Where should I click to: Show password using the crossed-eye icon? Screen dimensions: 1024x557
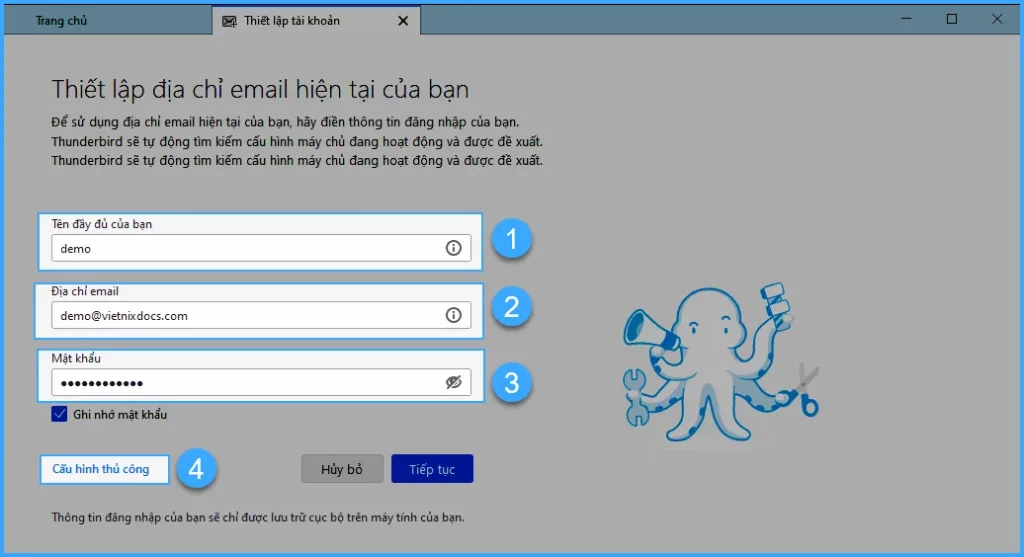click(x=453, y=382)
